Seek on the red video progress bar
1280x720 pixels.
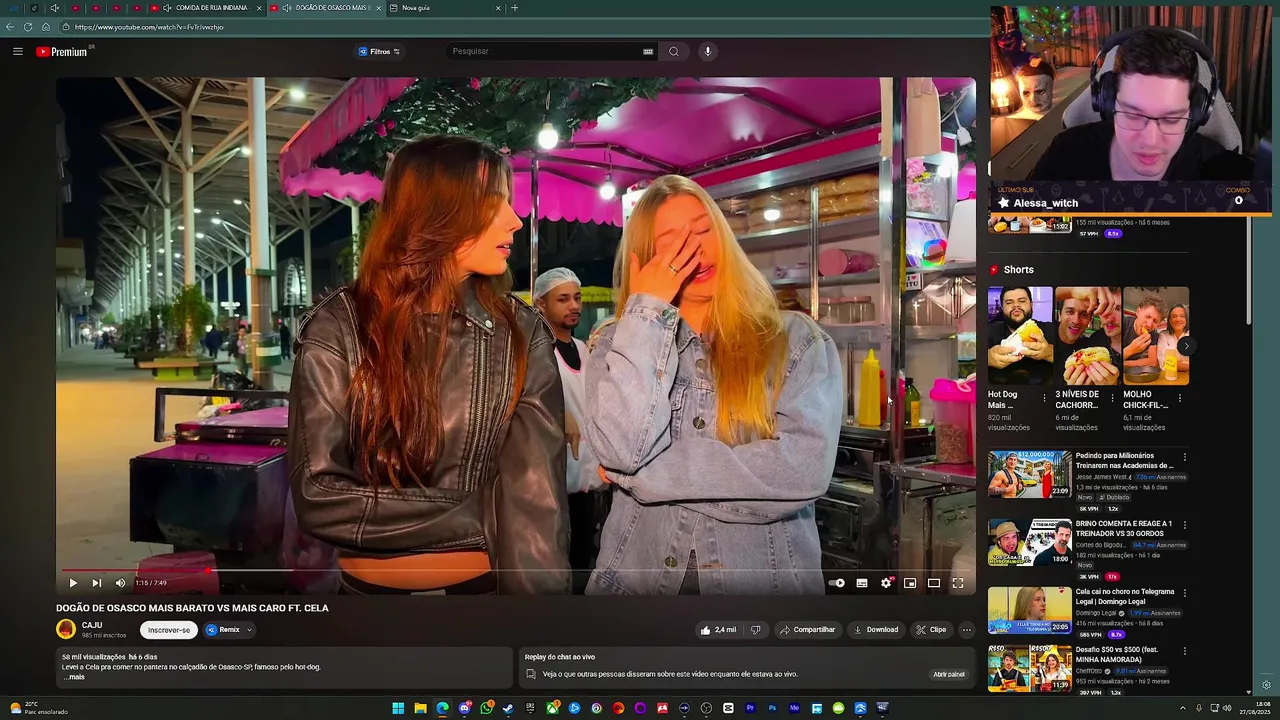[515, 570]
